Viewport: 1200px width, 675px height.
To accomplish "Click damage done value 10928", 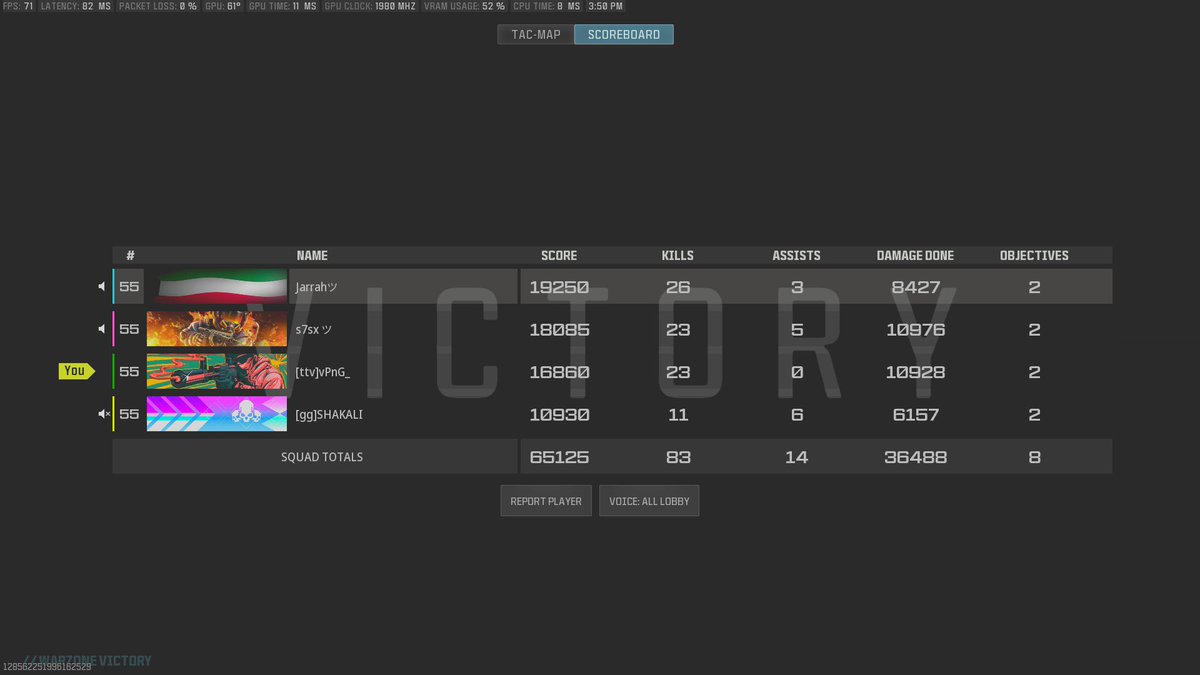I will tap(915, 372).
